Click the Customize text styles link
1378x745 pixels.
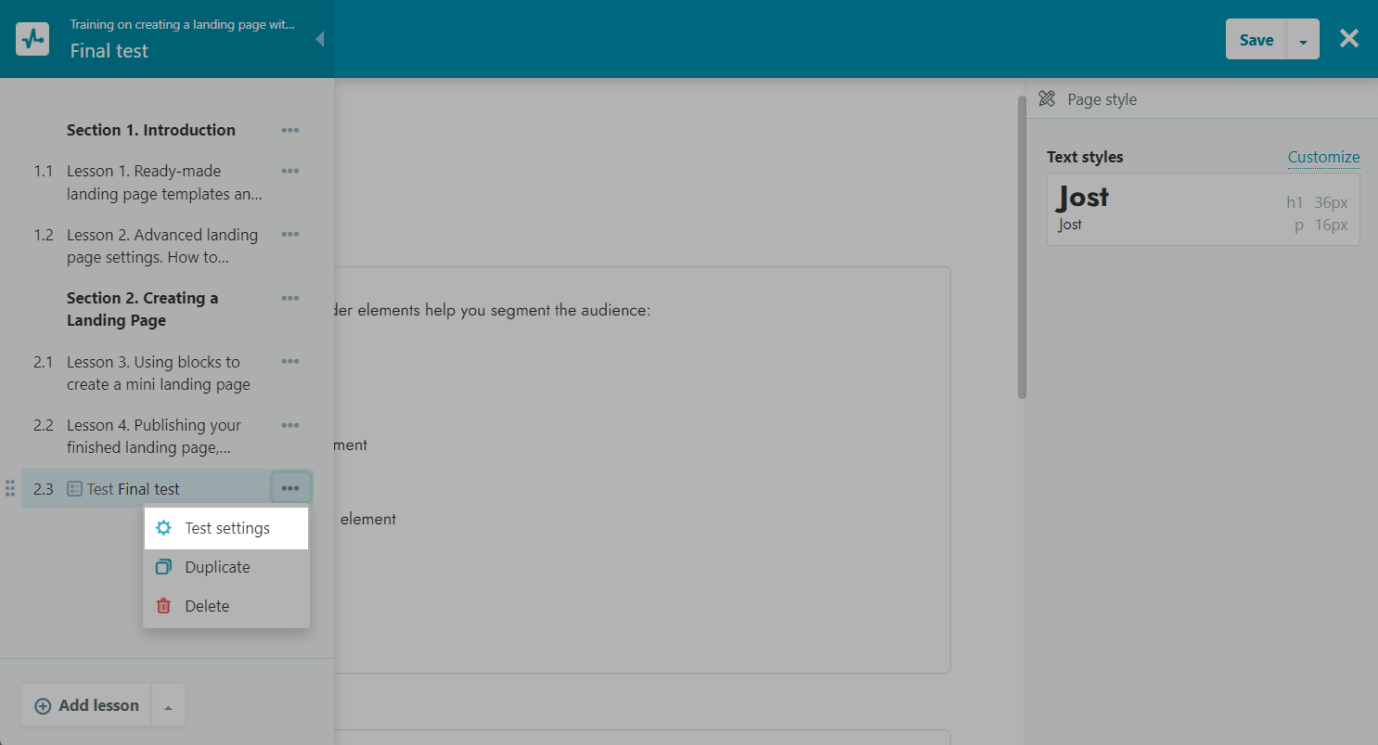[x=1324, y=157]
